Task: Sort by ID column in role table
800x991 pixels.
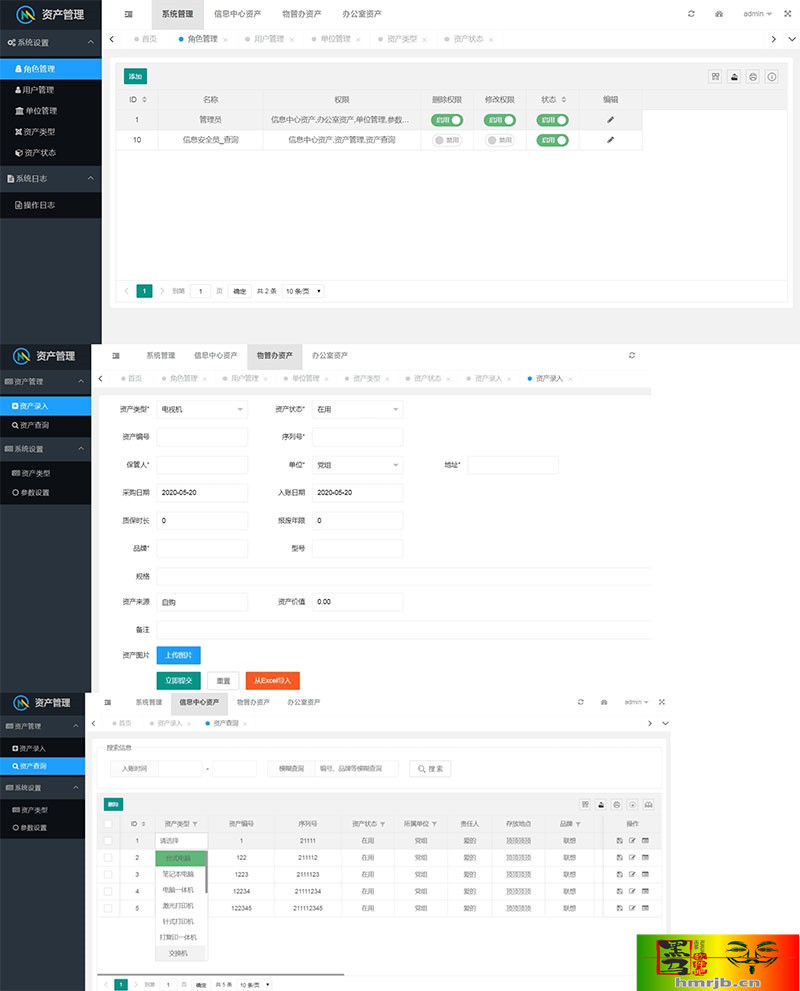Action: [145, 99]
